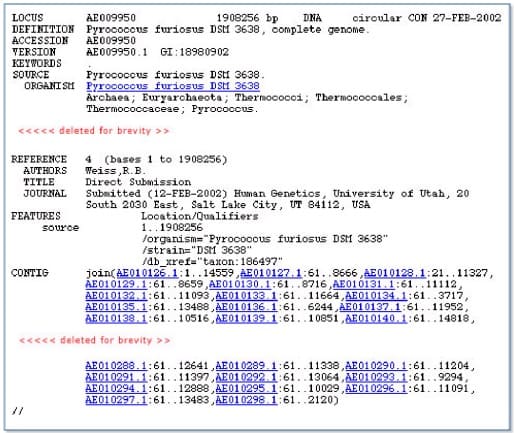This screenshot has height=433, width=514.
Task: Open contig link AE010288.1
Action: click(116, 366)
